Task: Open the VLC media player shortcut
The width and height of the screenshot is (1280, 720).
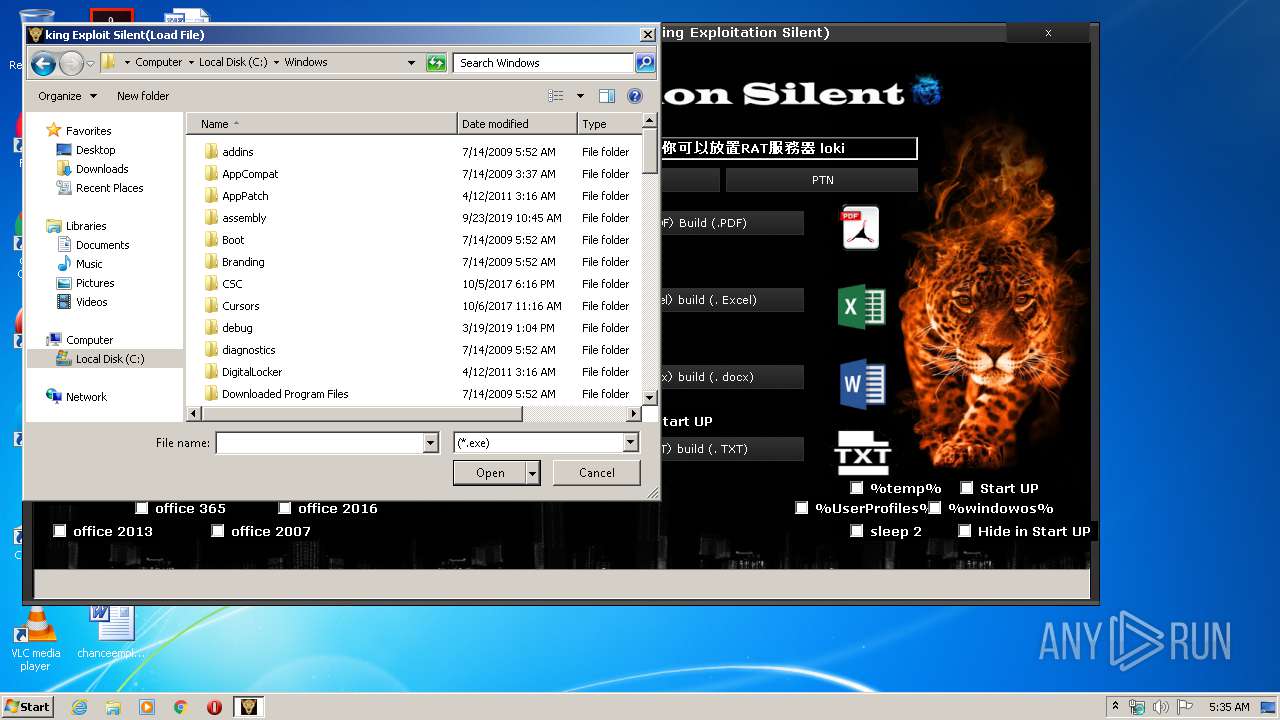Action: [x=35, y=639]
